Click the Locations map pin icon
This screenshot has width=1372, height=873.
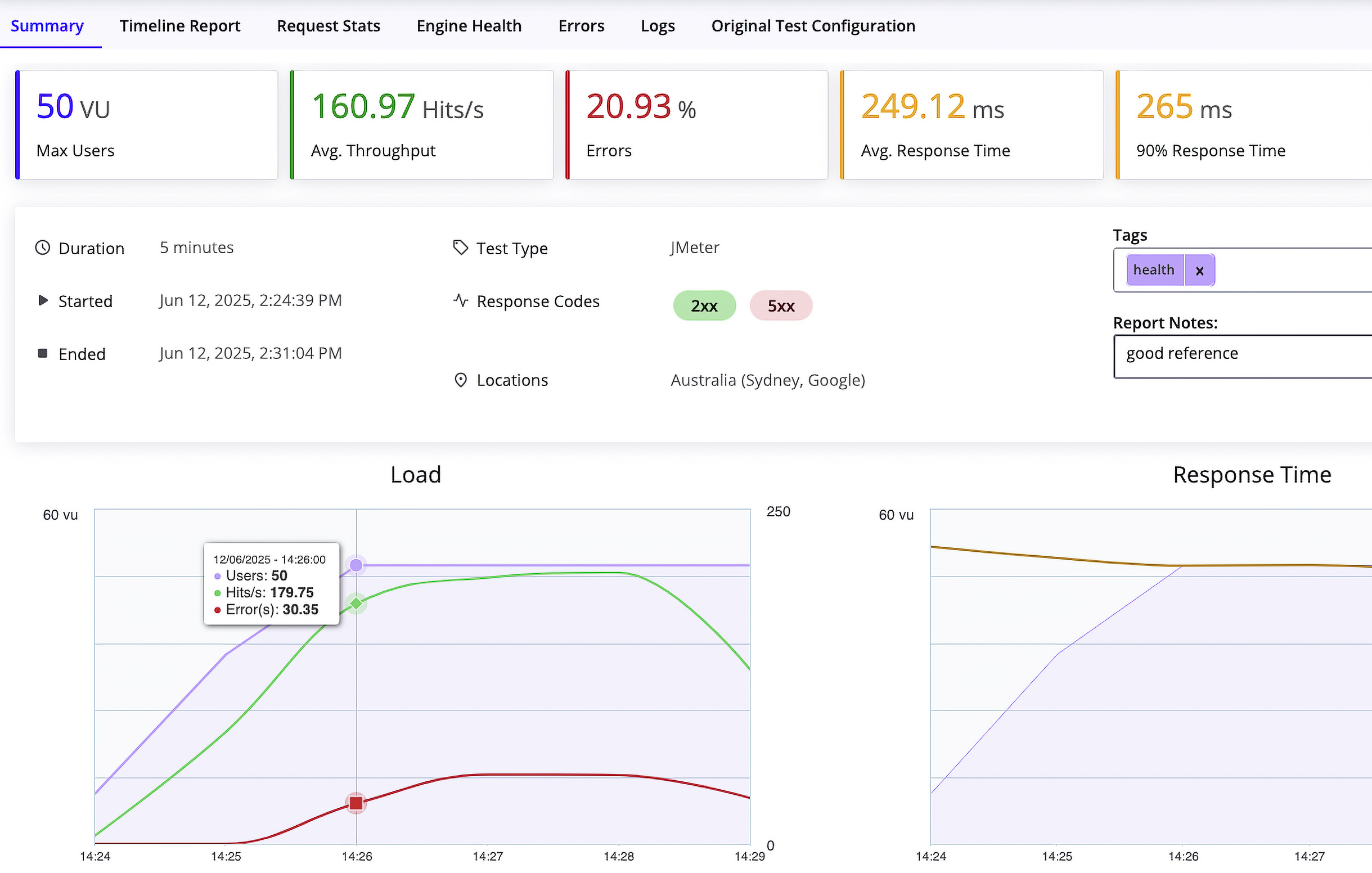click(x=461, y=380)
